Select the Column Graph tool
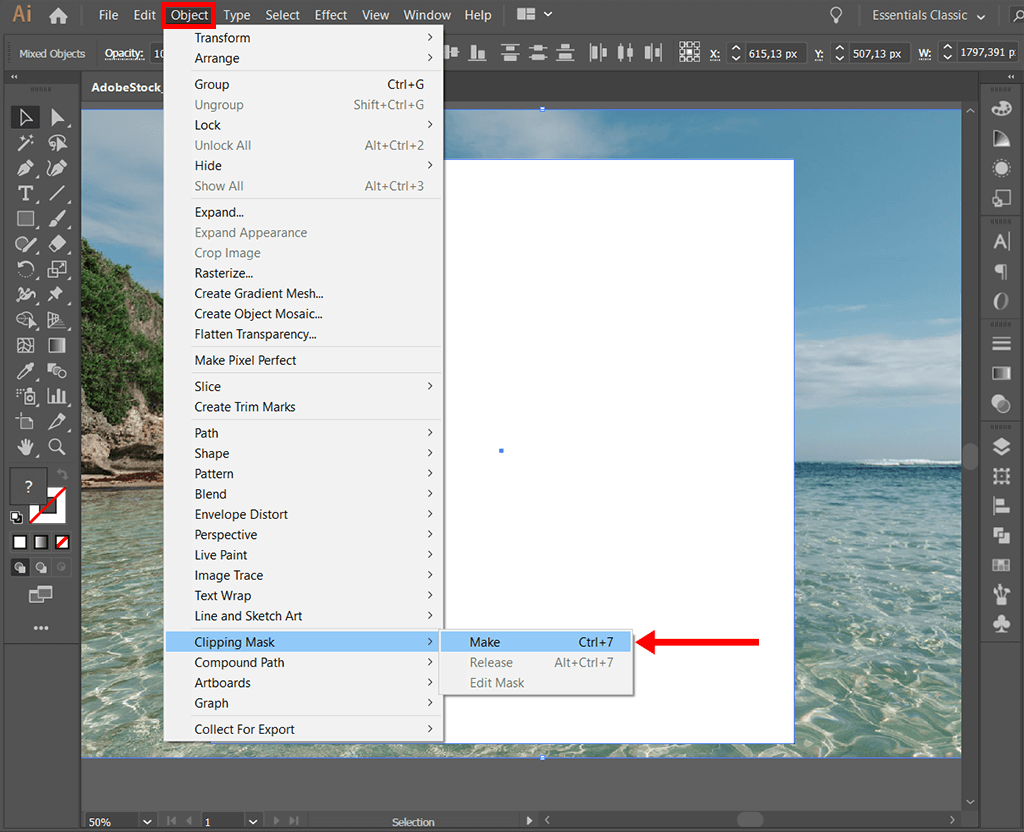Viewport: 1024px width, 832px height. [57, 396]
